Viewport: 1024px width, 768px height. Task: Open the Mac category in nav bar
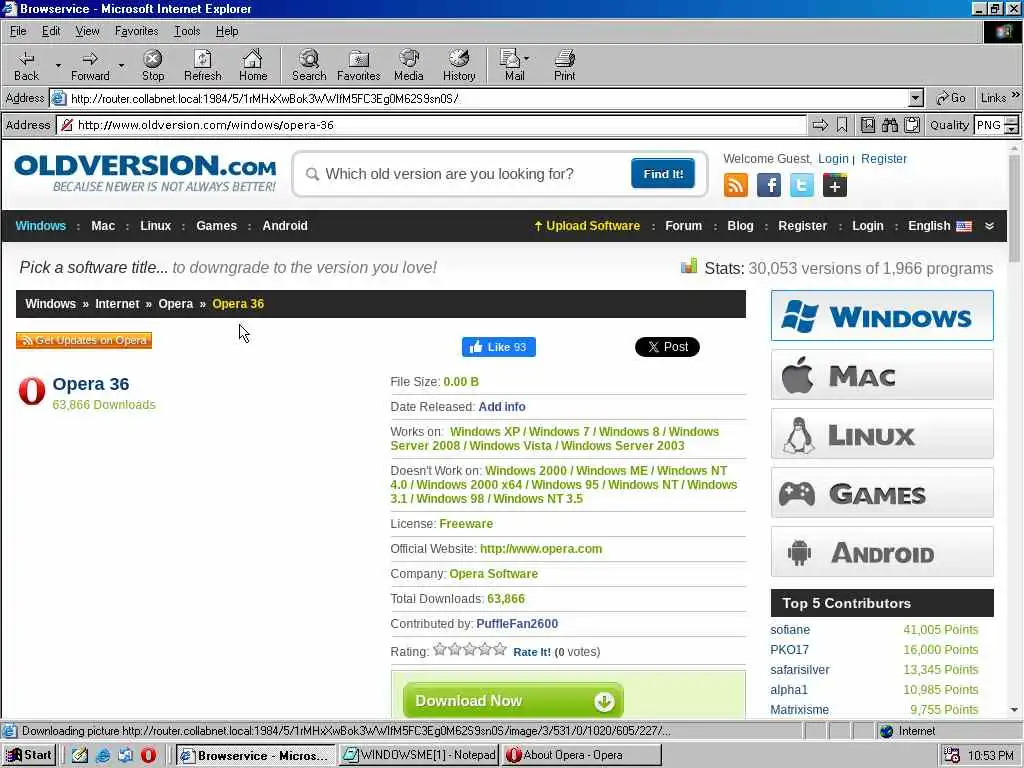103,226
